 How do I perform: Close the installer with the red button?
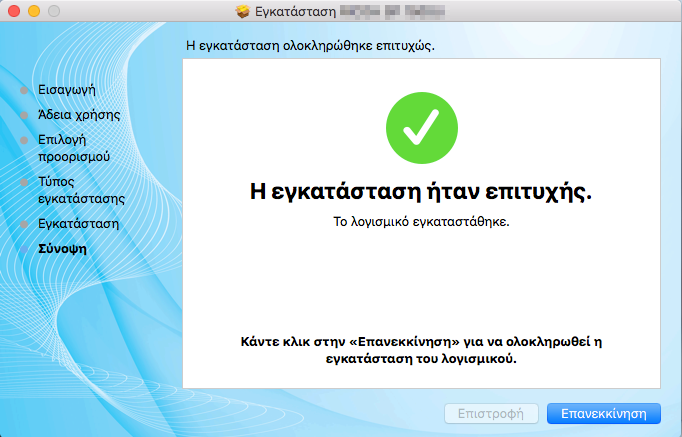click(14, 11)
